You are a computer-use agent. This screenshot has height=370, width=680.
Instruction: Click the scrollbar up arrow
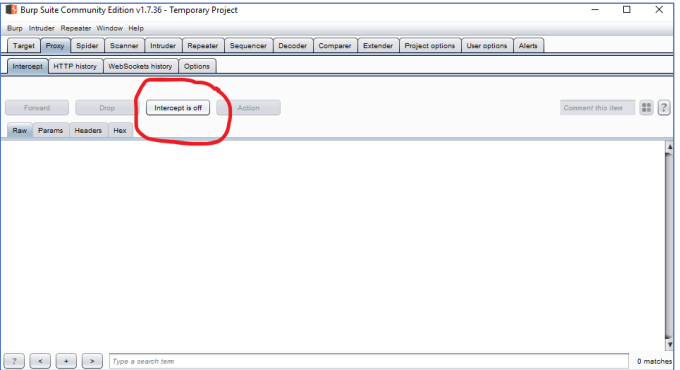point(670,147)
